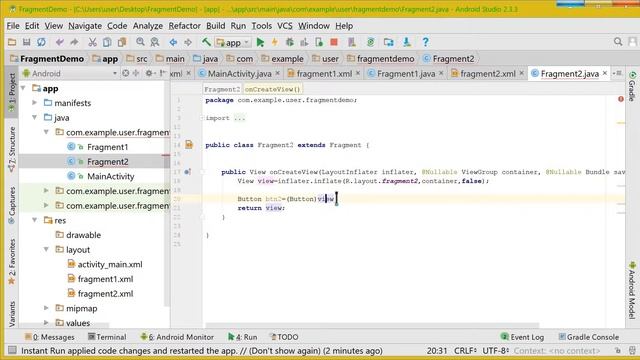
Task: Select Fragment1 class in project tree
Action: [107, 147]
